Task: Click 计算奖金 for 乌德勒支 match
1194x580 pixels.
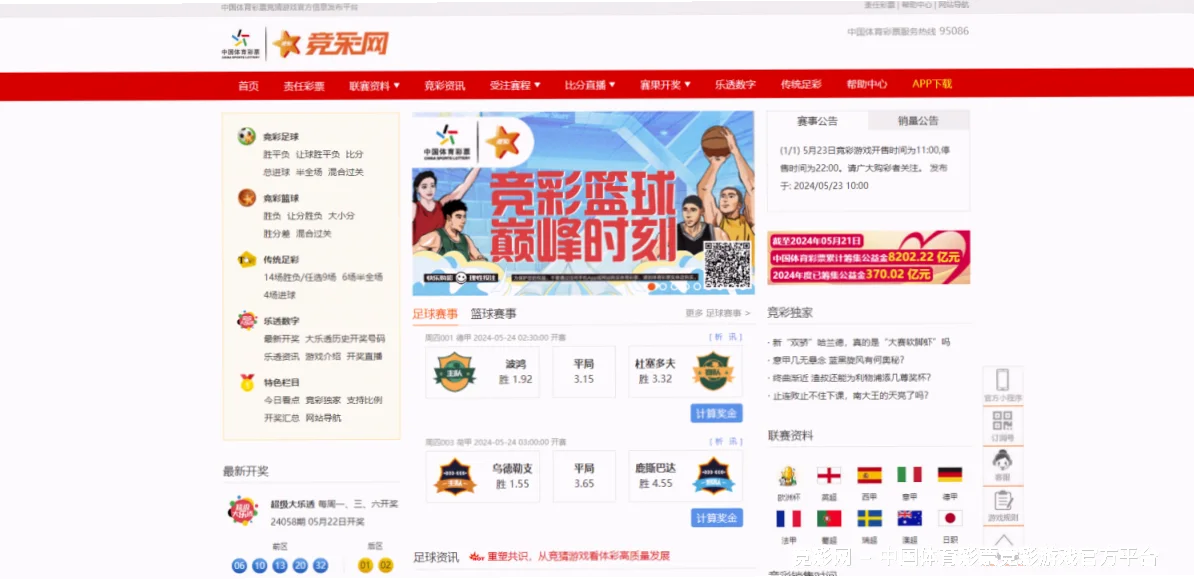Action: pos(717,518)
